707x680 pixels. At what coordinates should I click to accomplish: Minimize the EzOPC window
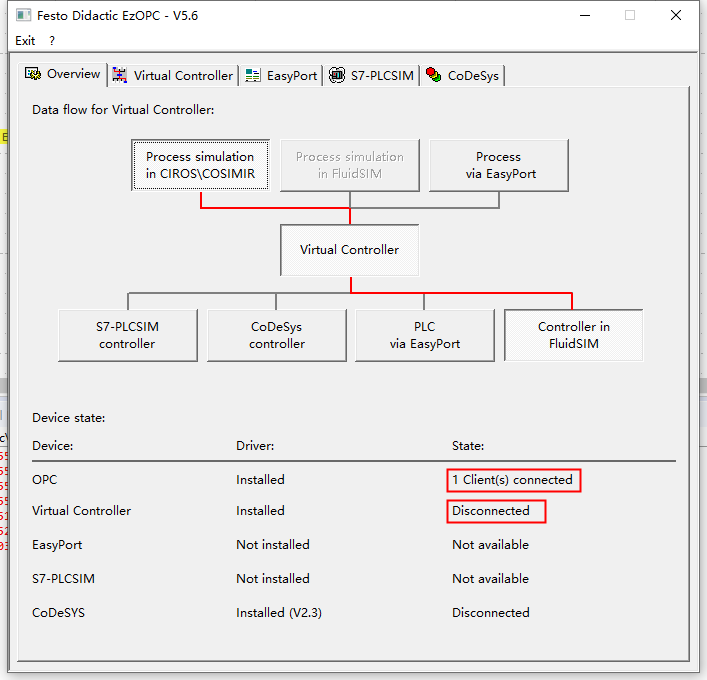tap(585, 15)
